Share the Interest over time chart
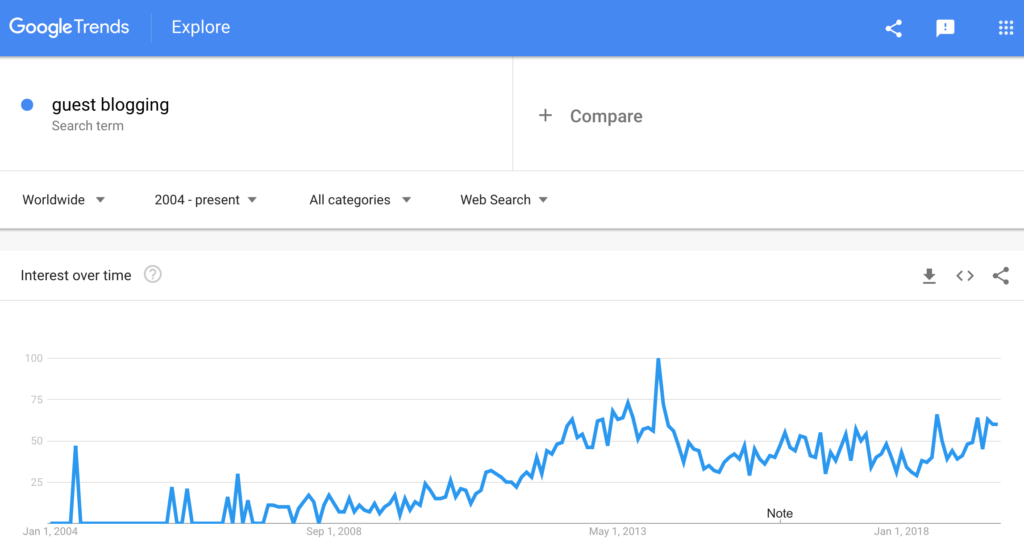 coord(1000,275)
